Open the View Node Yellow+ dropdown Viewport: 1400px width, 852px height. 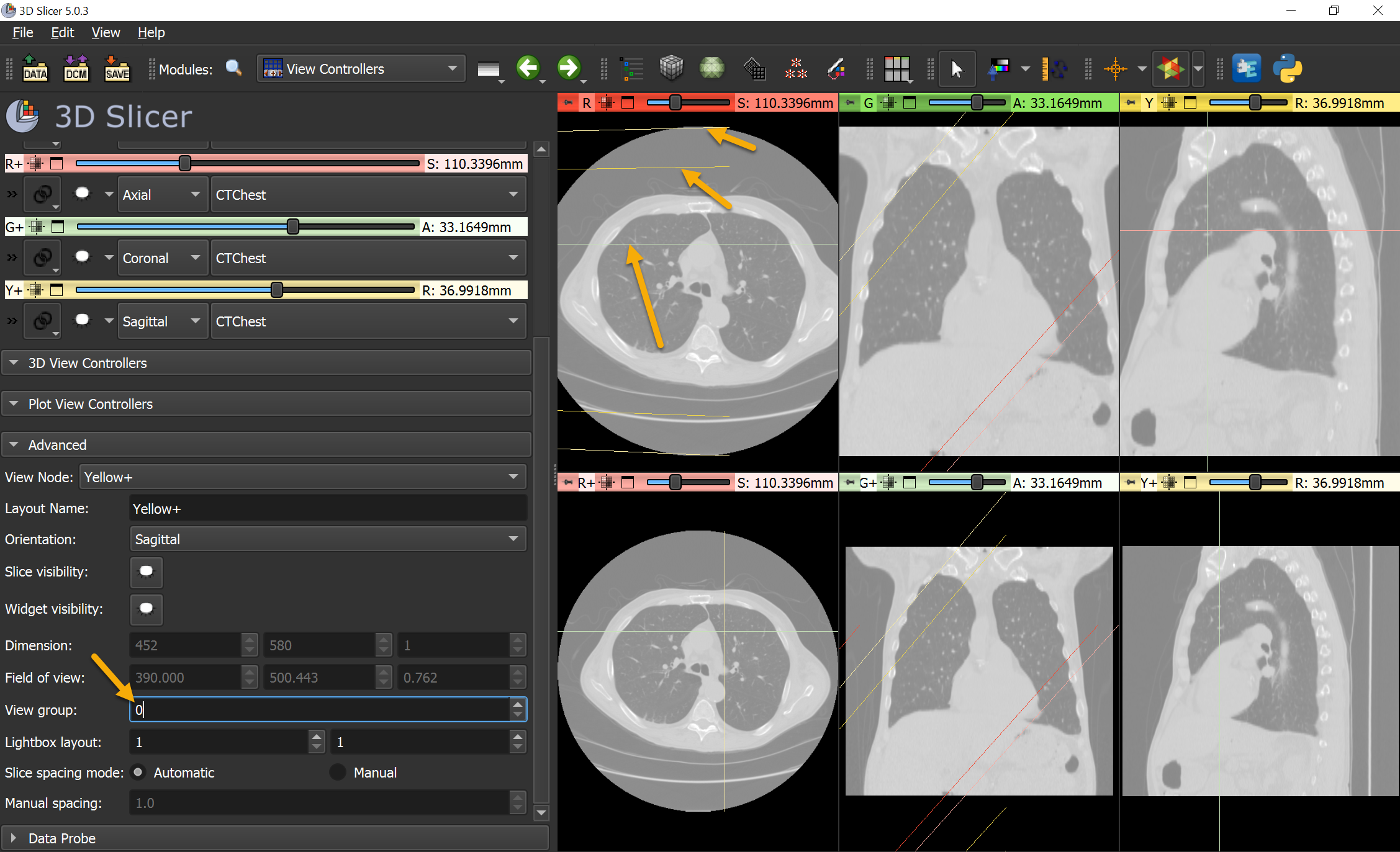pyautogui.click(x=303, y=477)
